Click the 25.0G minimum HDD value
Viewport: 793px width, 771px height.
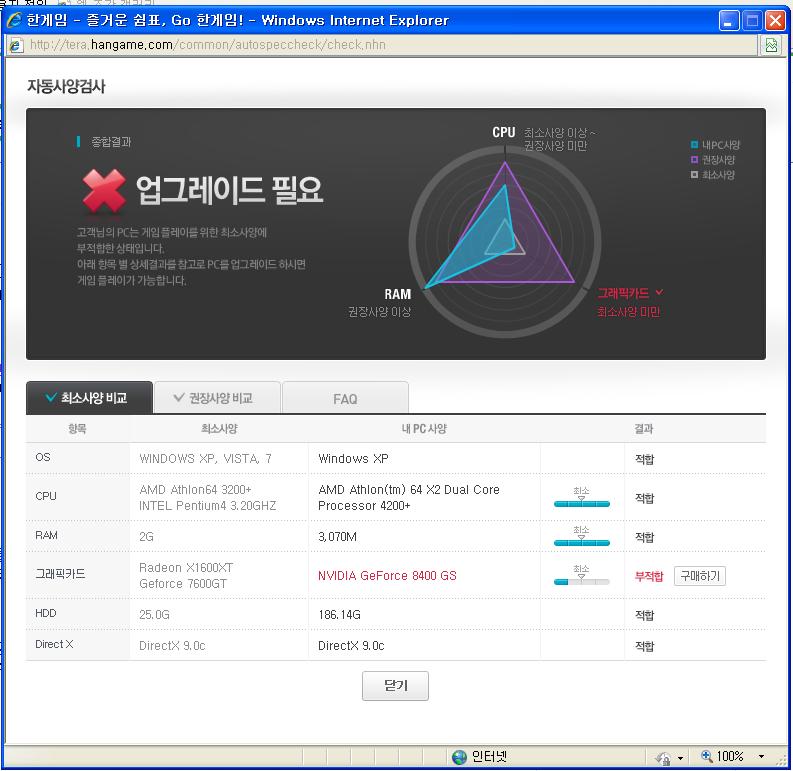click(154, 615)
